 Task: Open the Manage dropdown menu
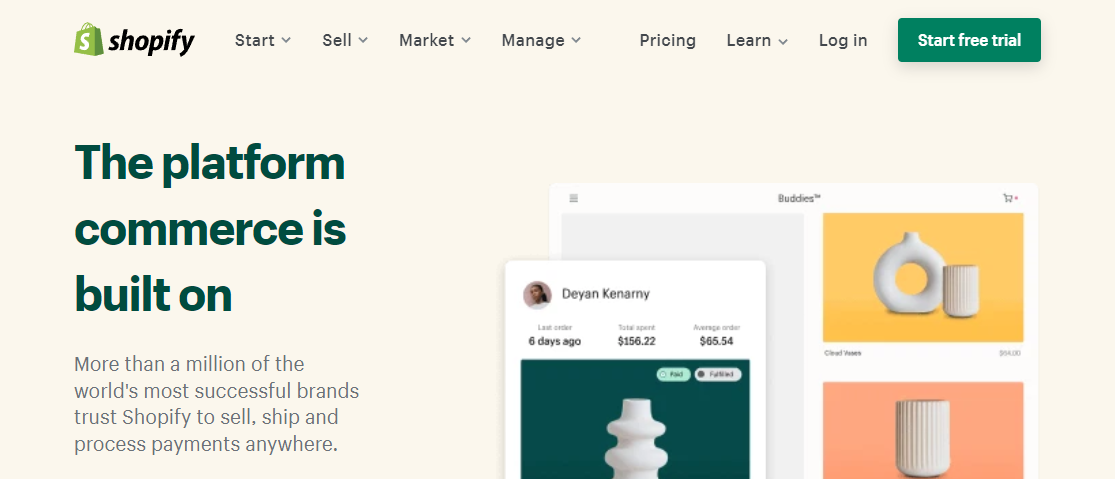pos(541,40)
